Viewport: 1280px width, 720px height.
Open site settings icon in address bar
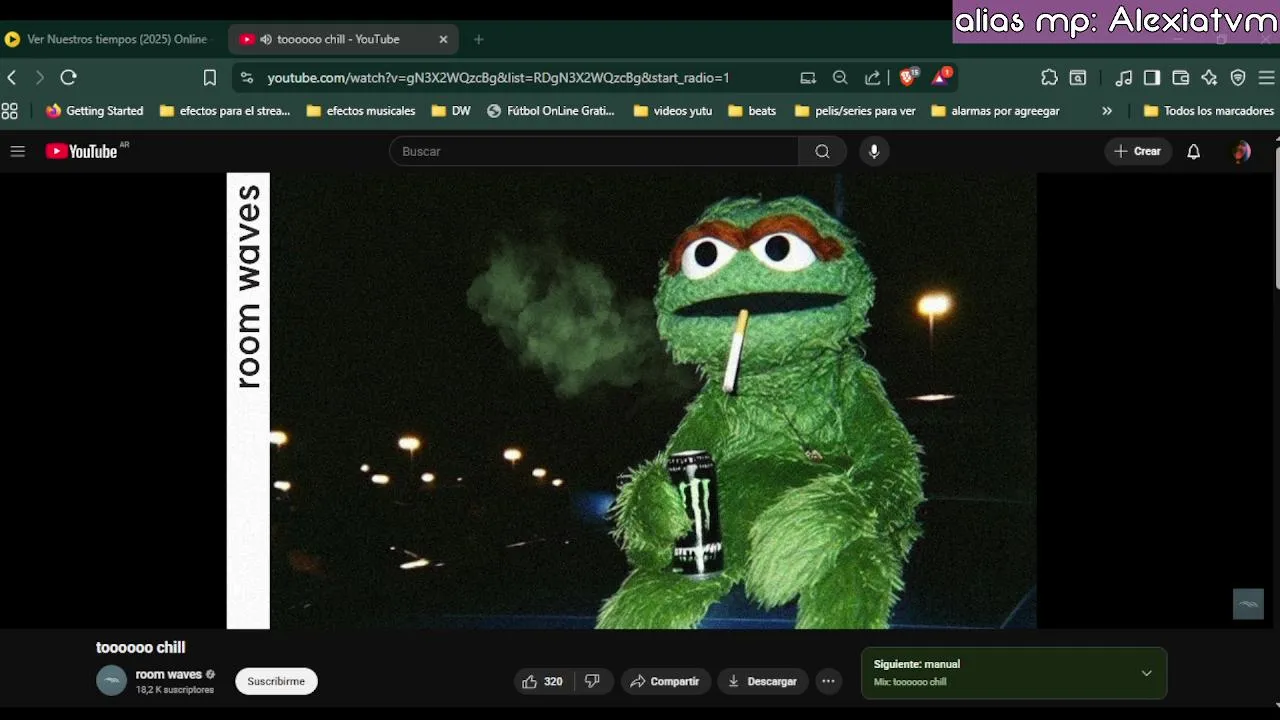click(247, 77)
